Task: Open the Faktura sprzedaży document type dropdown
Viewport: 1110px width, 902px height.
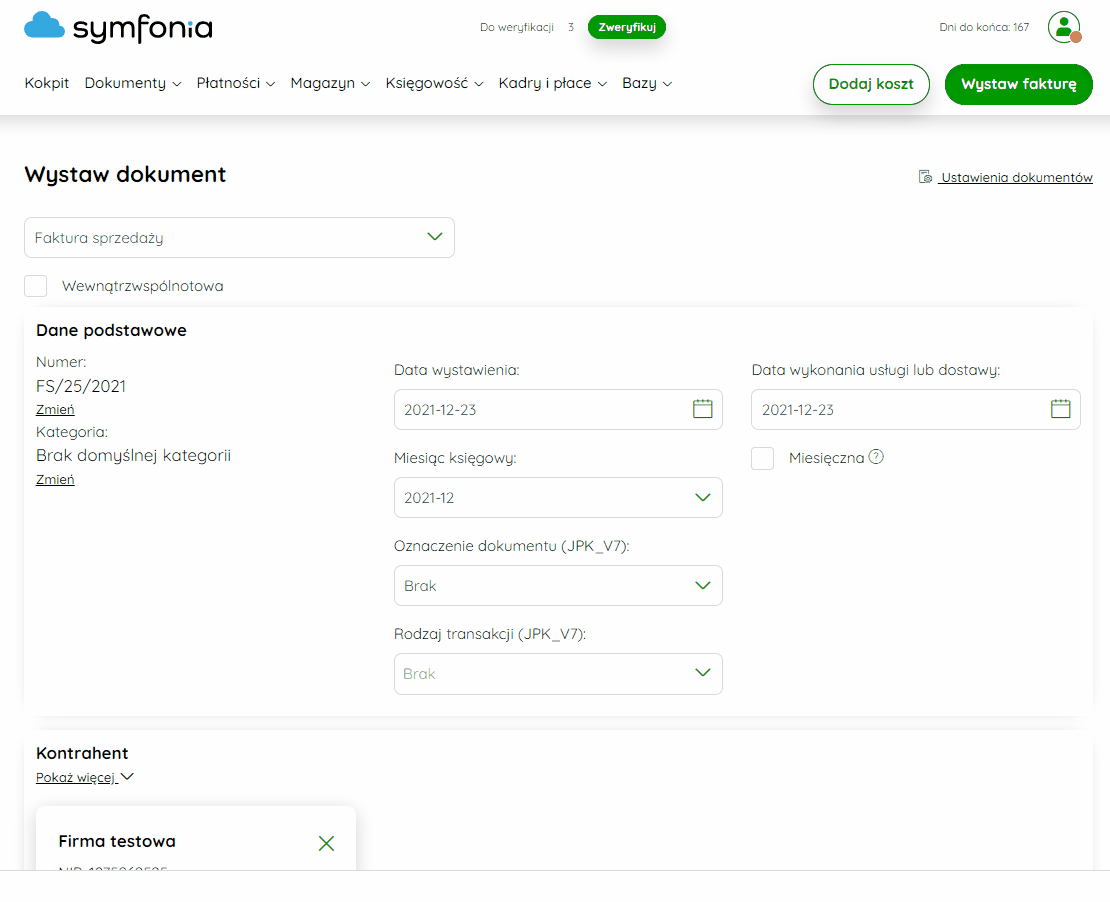Action: pyautogui.click(x=239, y=238)
